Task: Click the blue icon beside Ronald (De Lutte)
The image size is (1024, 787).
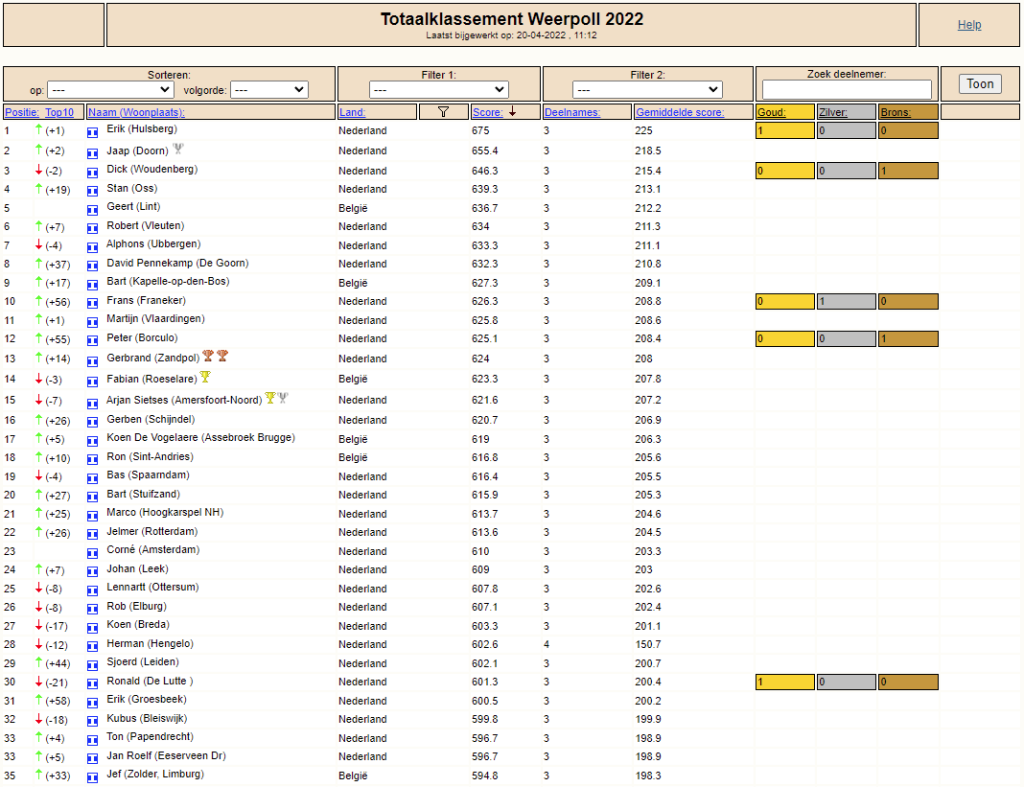Action: coord(93,684)
